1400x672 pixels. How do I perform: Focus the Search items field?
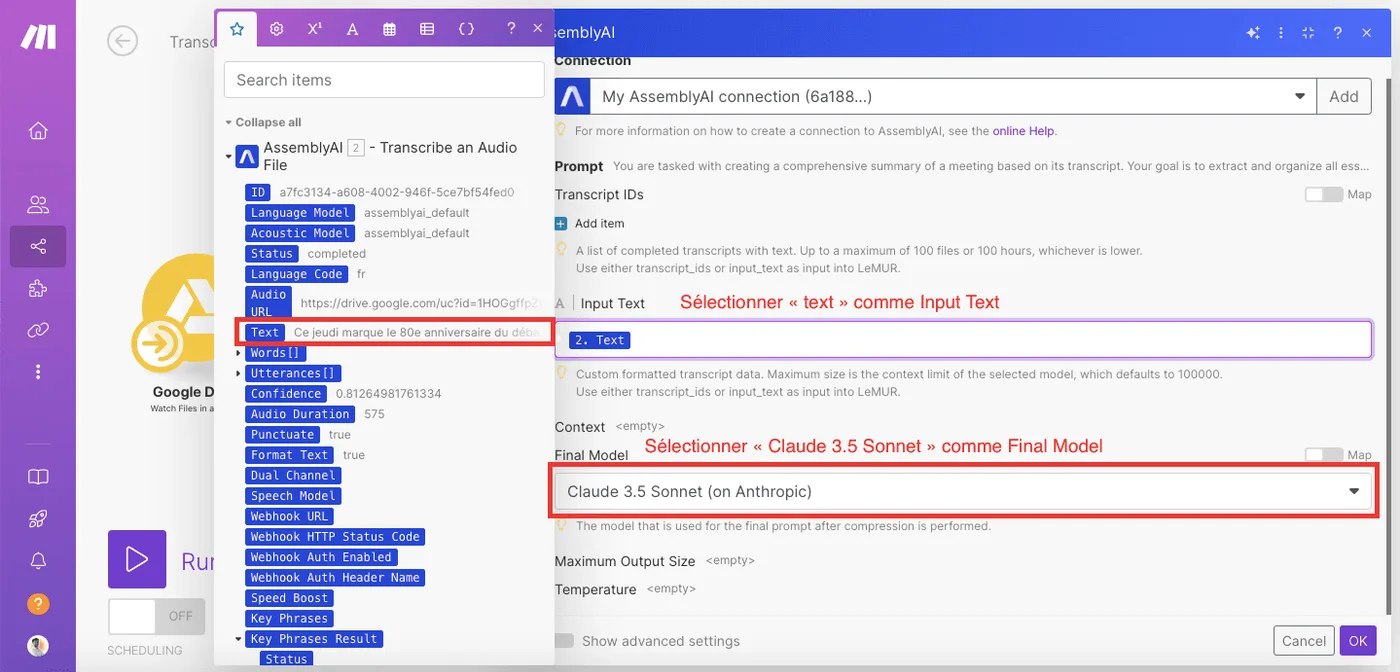pos(384,80)
